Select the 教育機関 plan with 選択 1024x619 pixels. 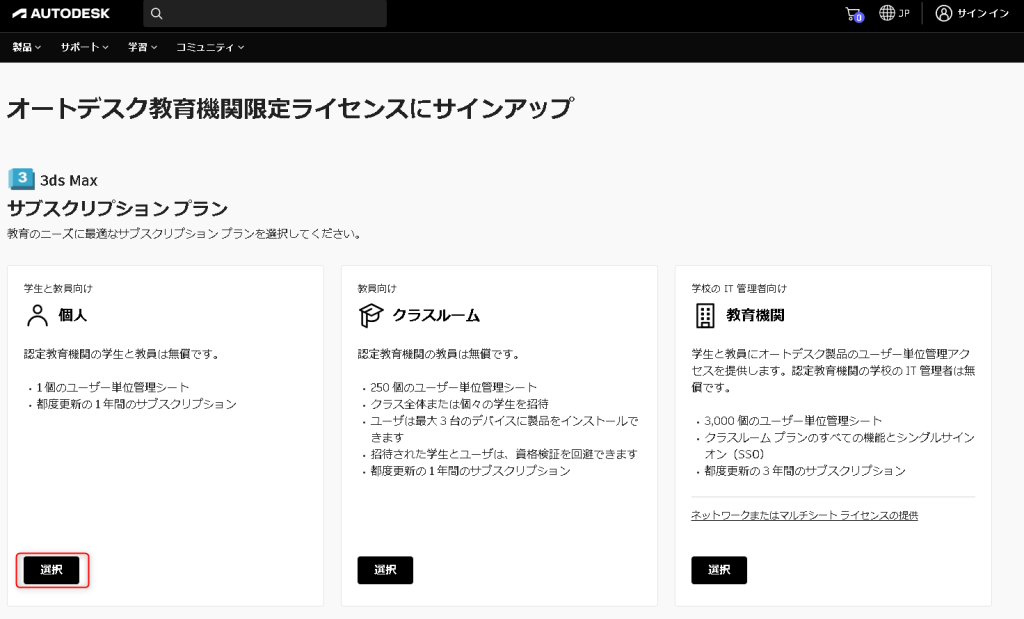(719, 570)
